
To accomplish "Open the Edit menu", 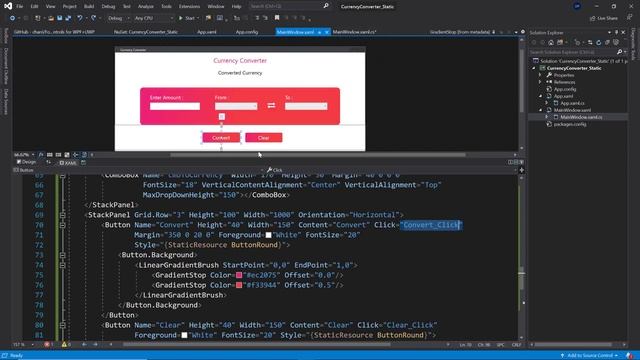I will click(34, 7).
